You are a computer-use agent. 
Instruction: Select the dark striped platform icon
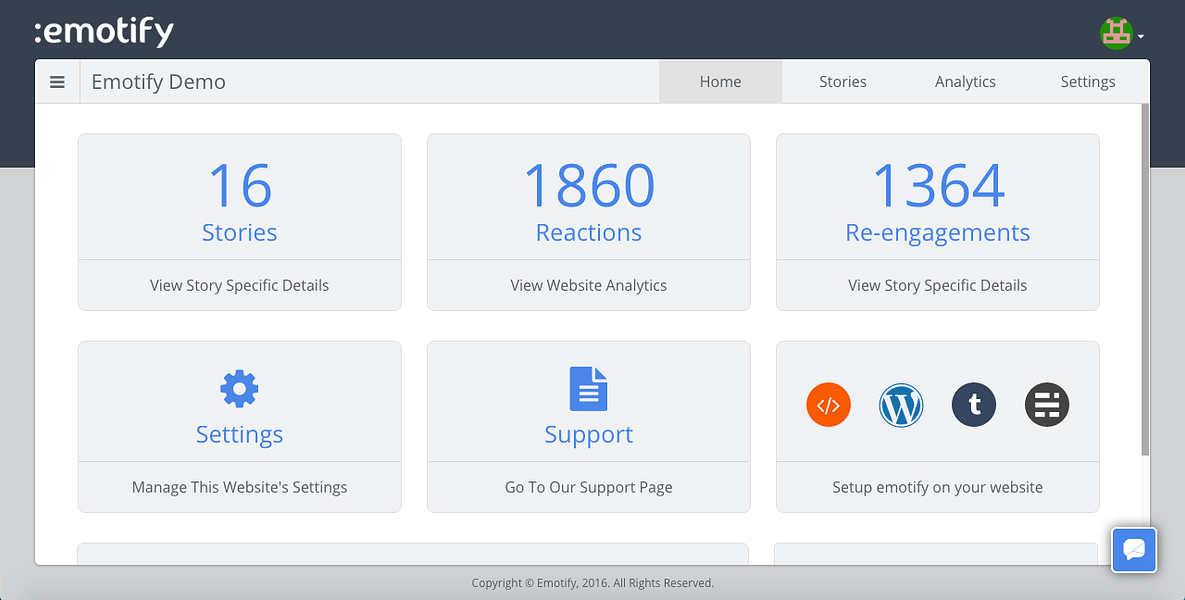coord(1047,405)
